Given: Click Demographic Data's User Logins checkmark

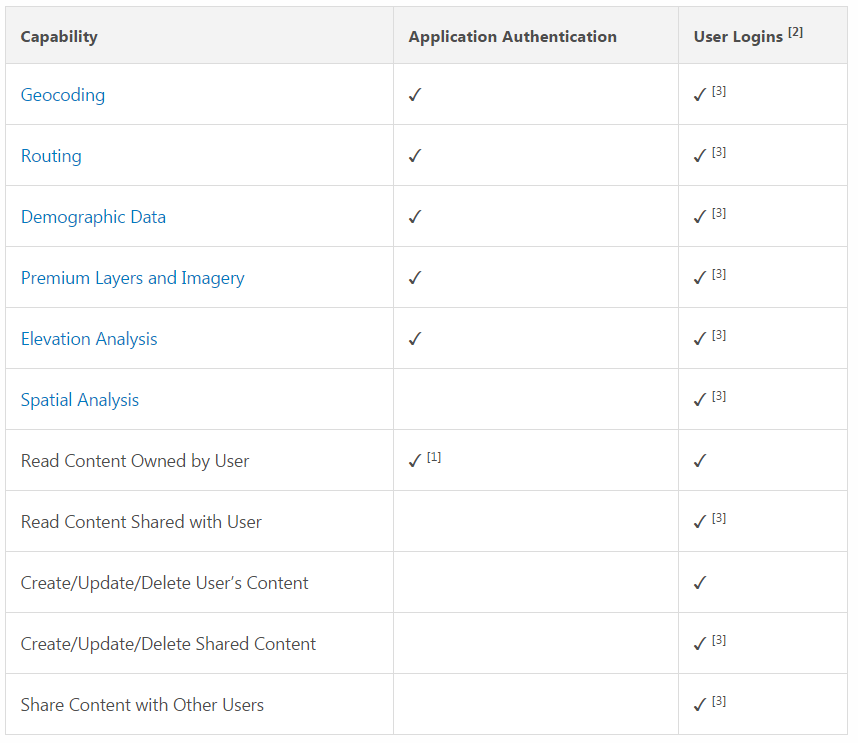Looking at the screenshot, I should tap(700, 217).
